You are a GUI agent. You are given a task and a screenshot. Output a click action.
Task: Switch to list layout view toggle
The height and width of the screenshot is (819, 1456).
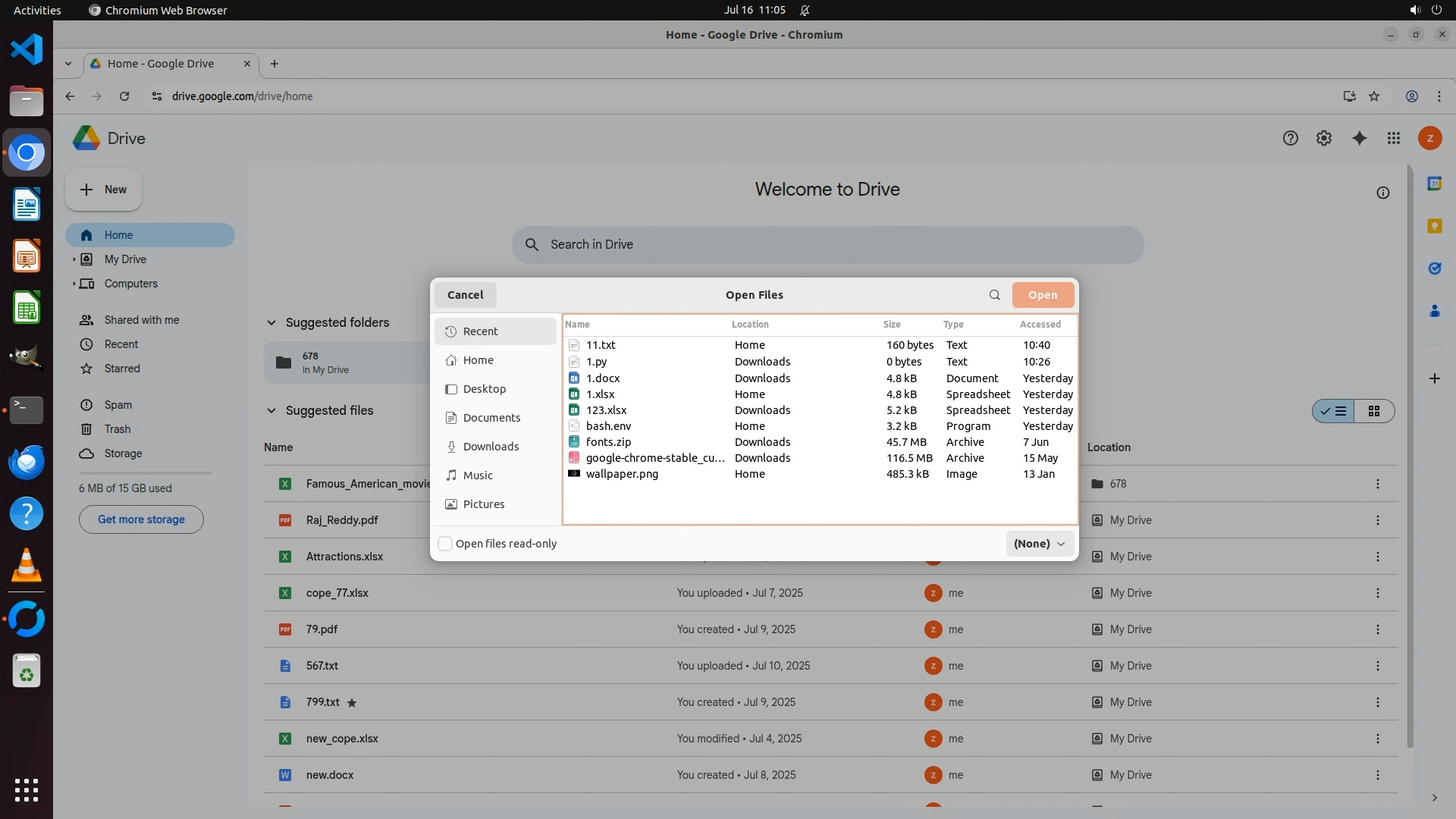coord(1334,411)
